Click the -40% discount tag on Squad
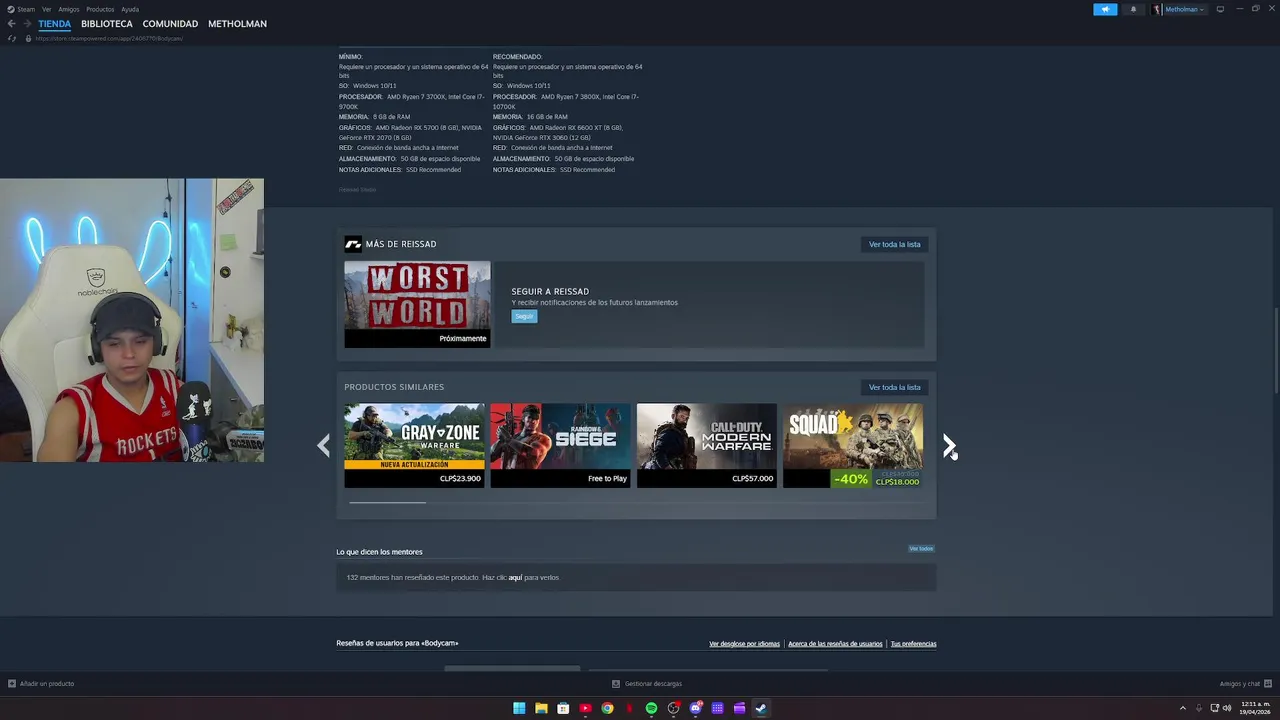The height and width of the screenshot is (720, 1280). (x=851, y=479)
